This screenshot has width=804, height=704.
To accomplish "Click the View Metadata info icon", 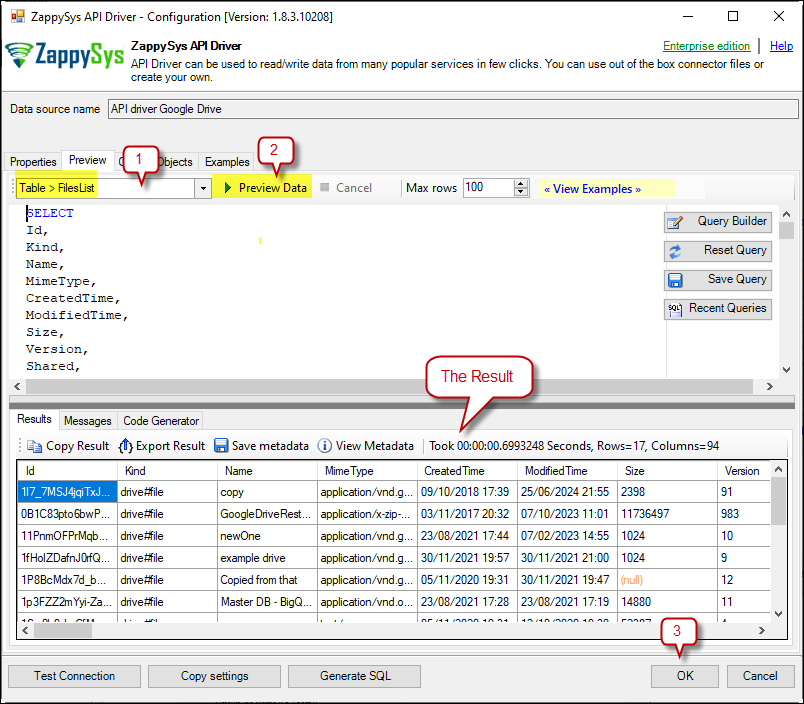I will point(325,446).
